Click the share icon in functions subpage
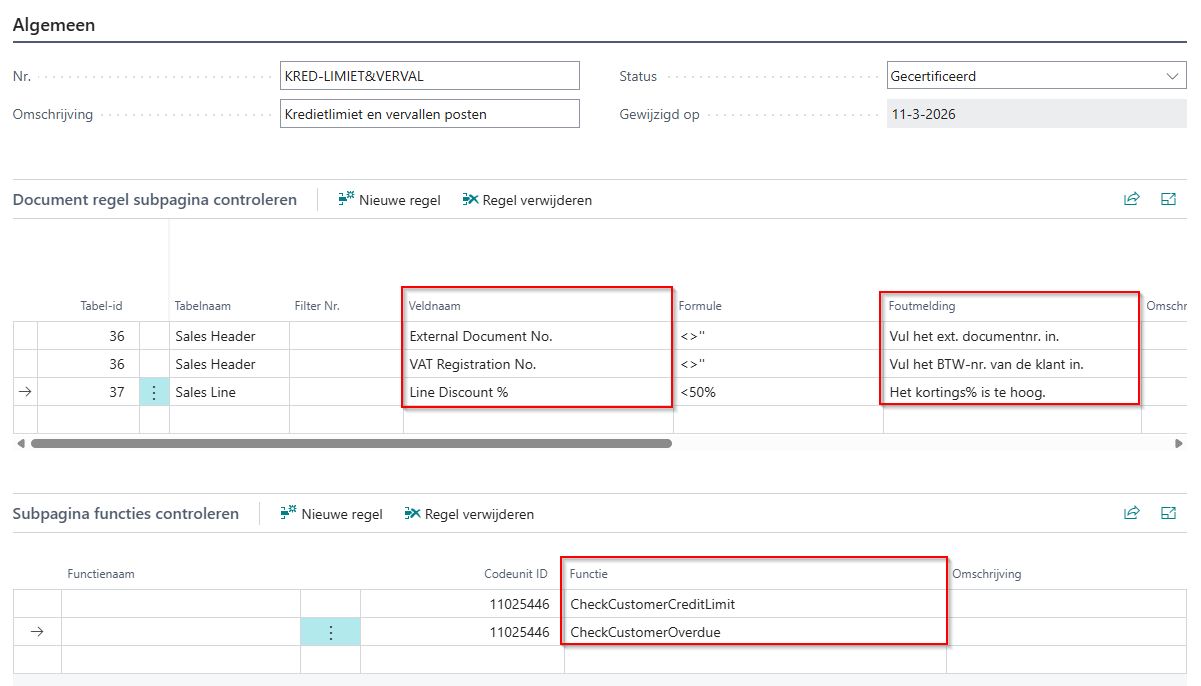This screenshot has height=686, width=1201. pyautogui.click(x=1131, y=513)
